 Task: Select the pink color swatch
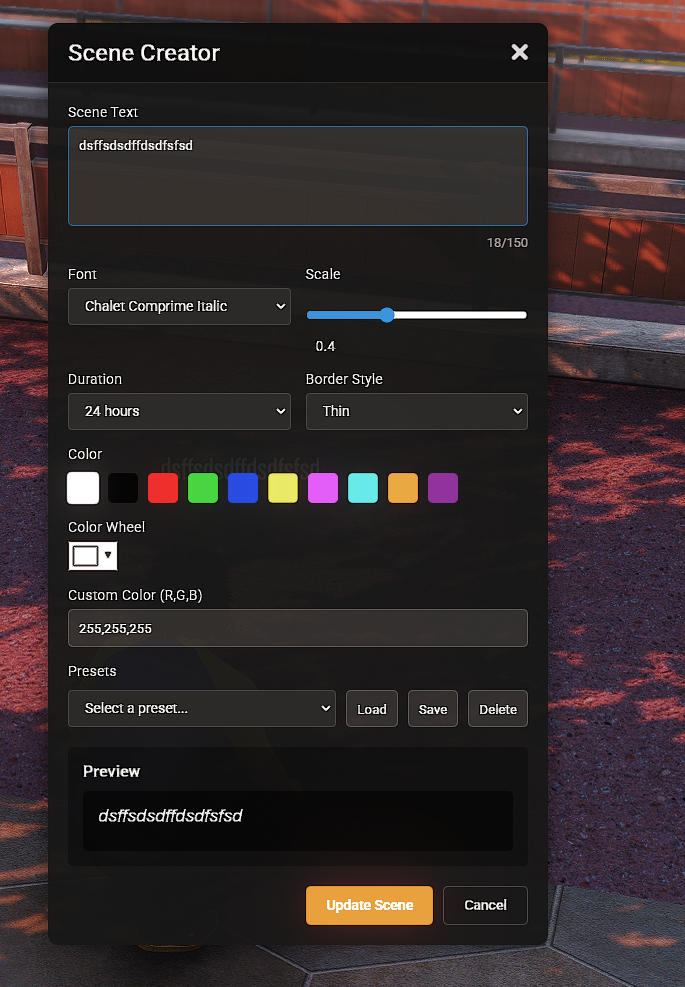click(x=323, y=488)
